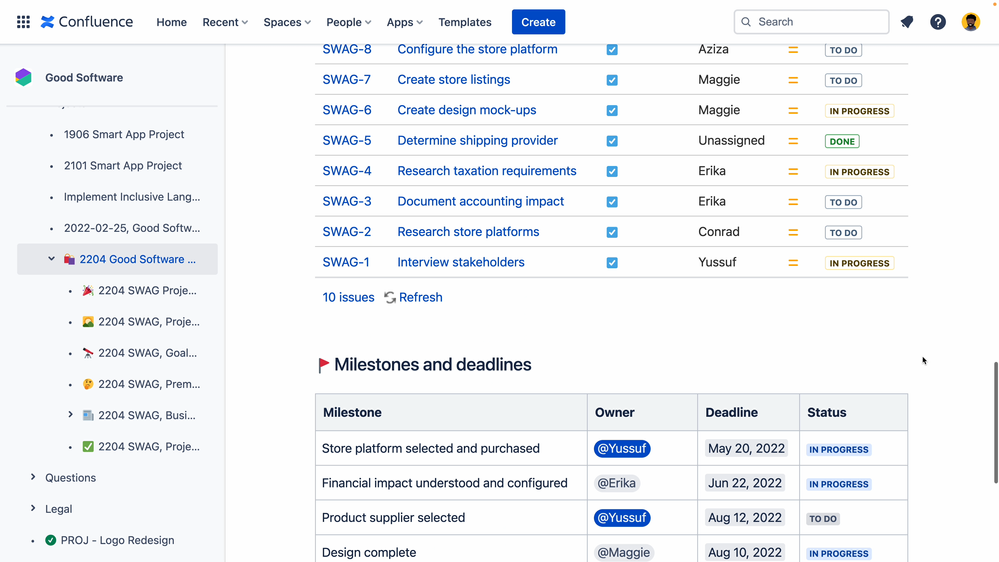
Task: Click the DONE status lozenge for SWAG-5
Action: pos(842,141)
